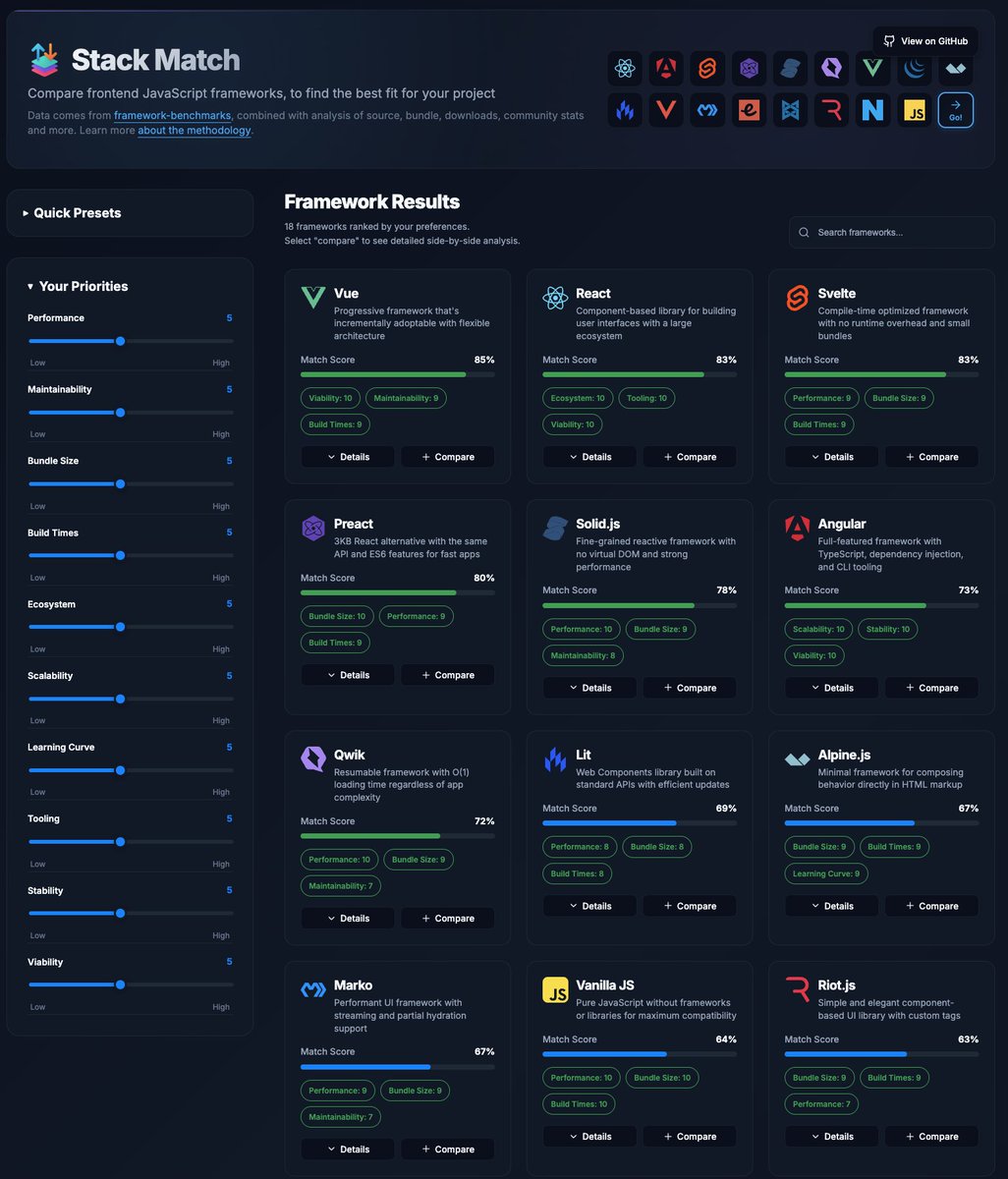Add Vue to comparison with Compare

[x=448, y=457]
